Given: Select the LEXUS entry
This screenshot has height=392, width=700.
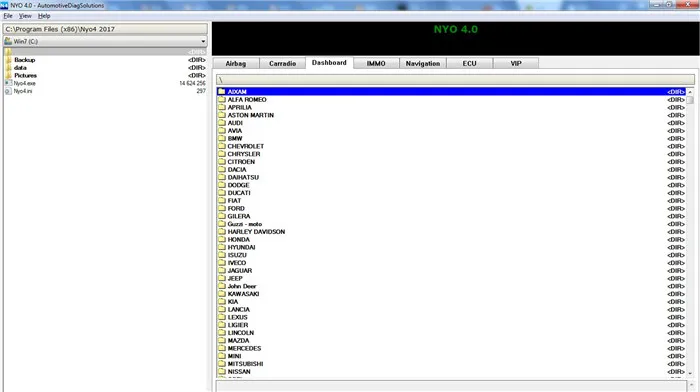Looking at the screenshot, I should [451, 317].
